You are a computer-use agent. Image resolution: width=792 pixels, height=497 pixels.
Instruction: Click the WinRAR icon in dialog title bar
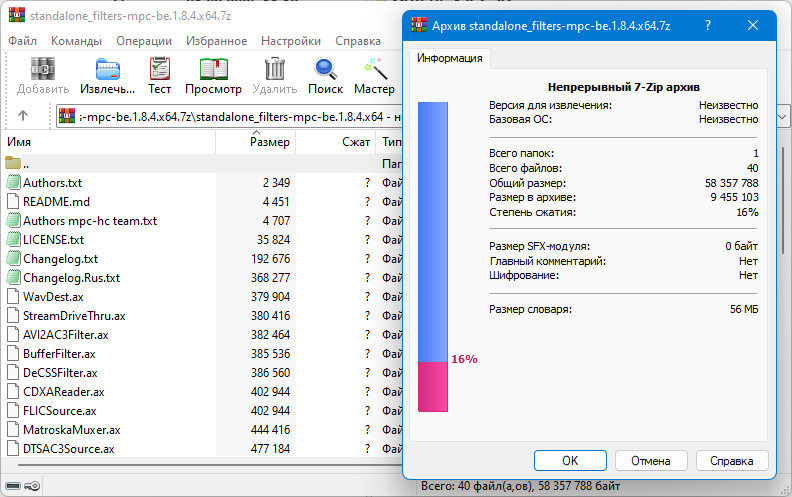pyautogui.click(x=419, y=25)
